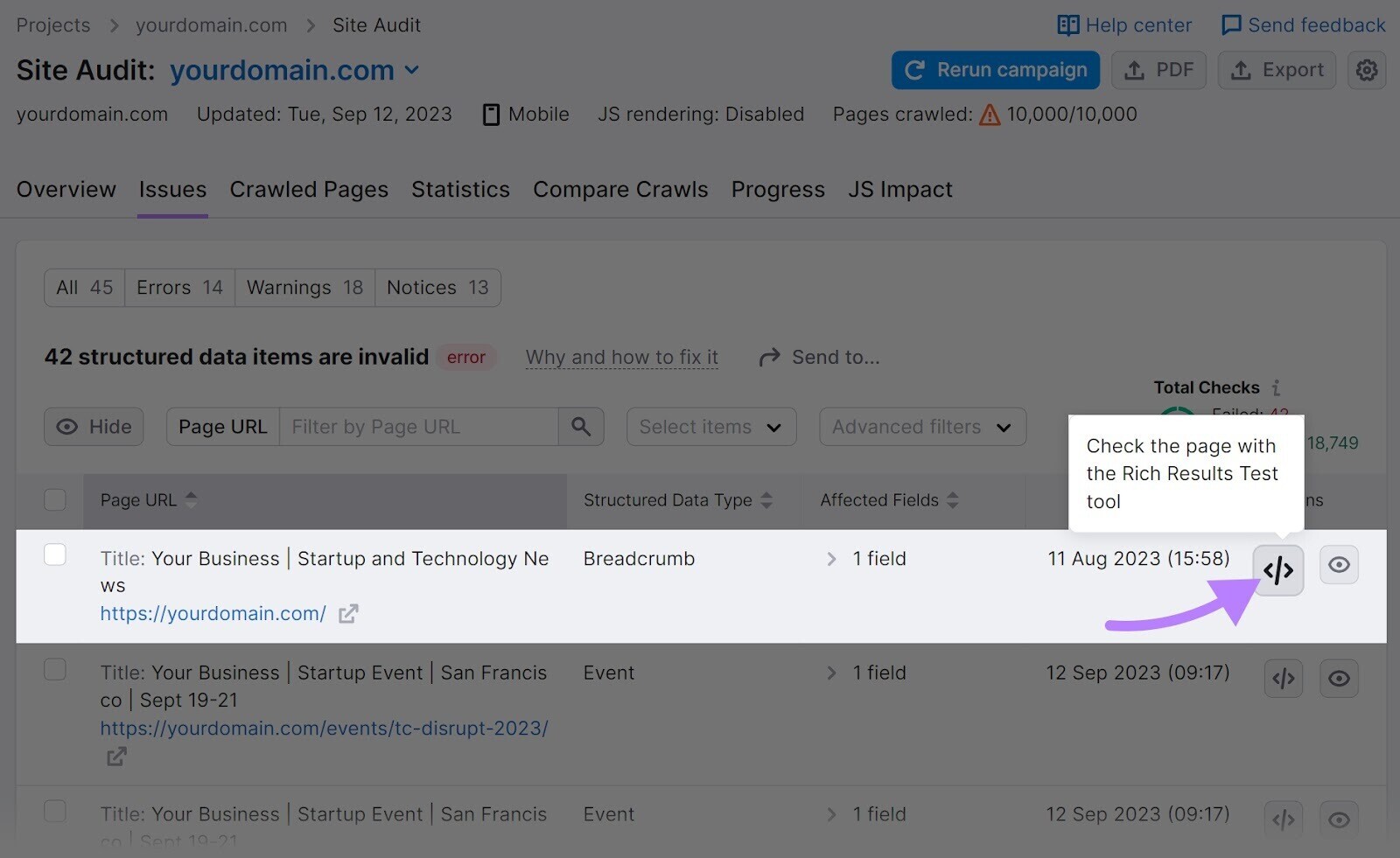Check the select-all header checkbox
The height and width of the screenshot is (858, 1400).
55,499
